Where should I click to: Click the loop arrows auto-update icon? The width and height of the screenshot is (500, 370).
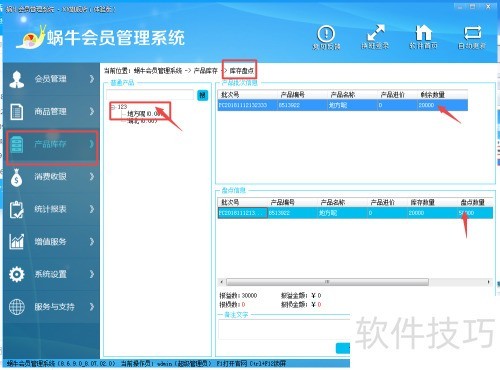tap(472, 33)
